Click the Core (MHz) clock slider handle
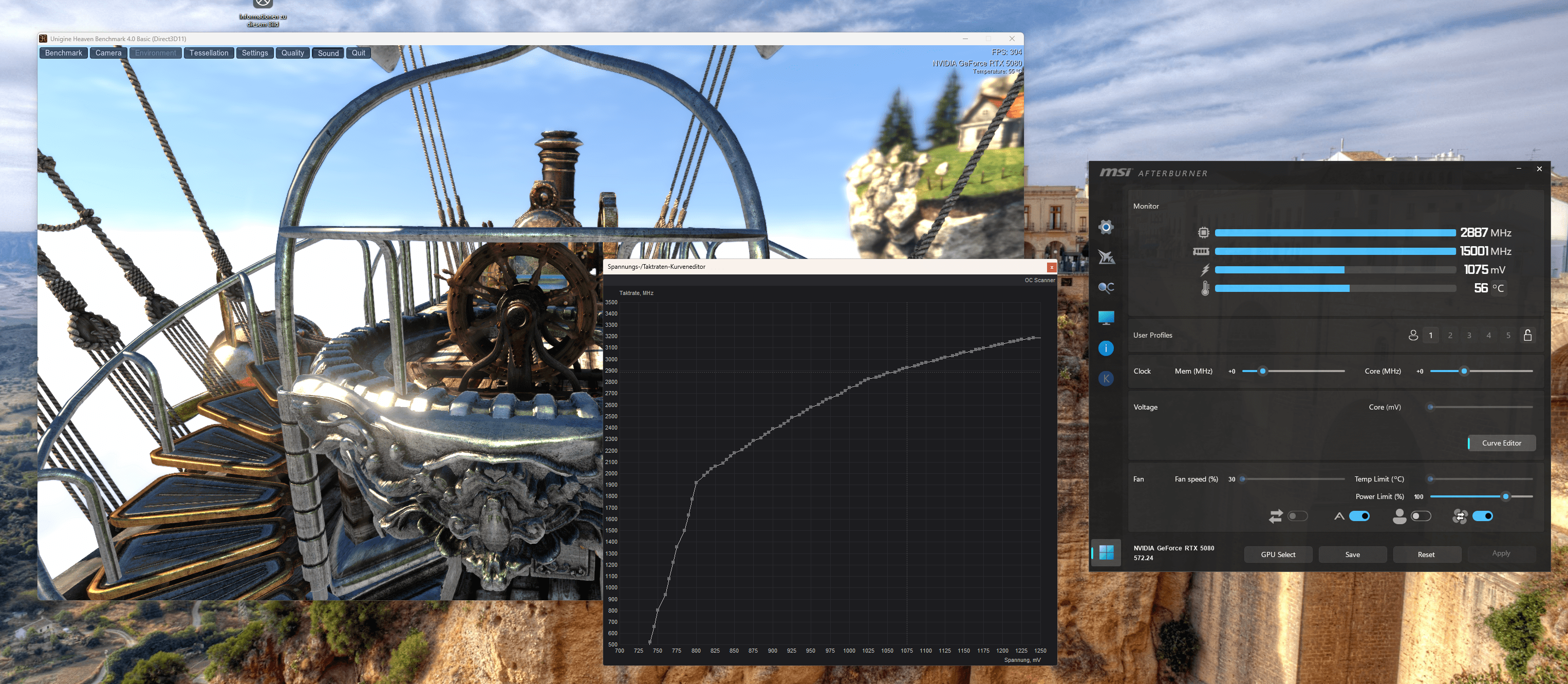 point(1464,371)
